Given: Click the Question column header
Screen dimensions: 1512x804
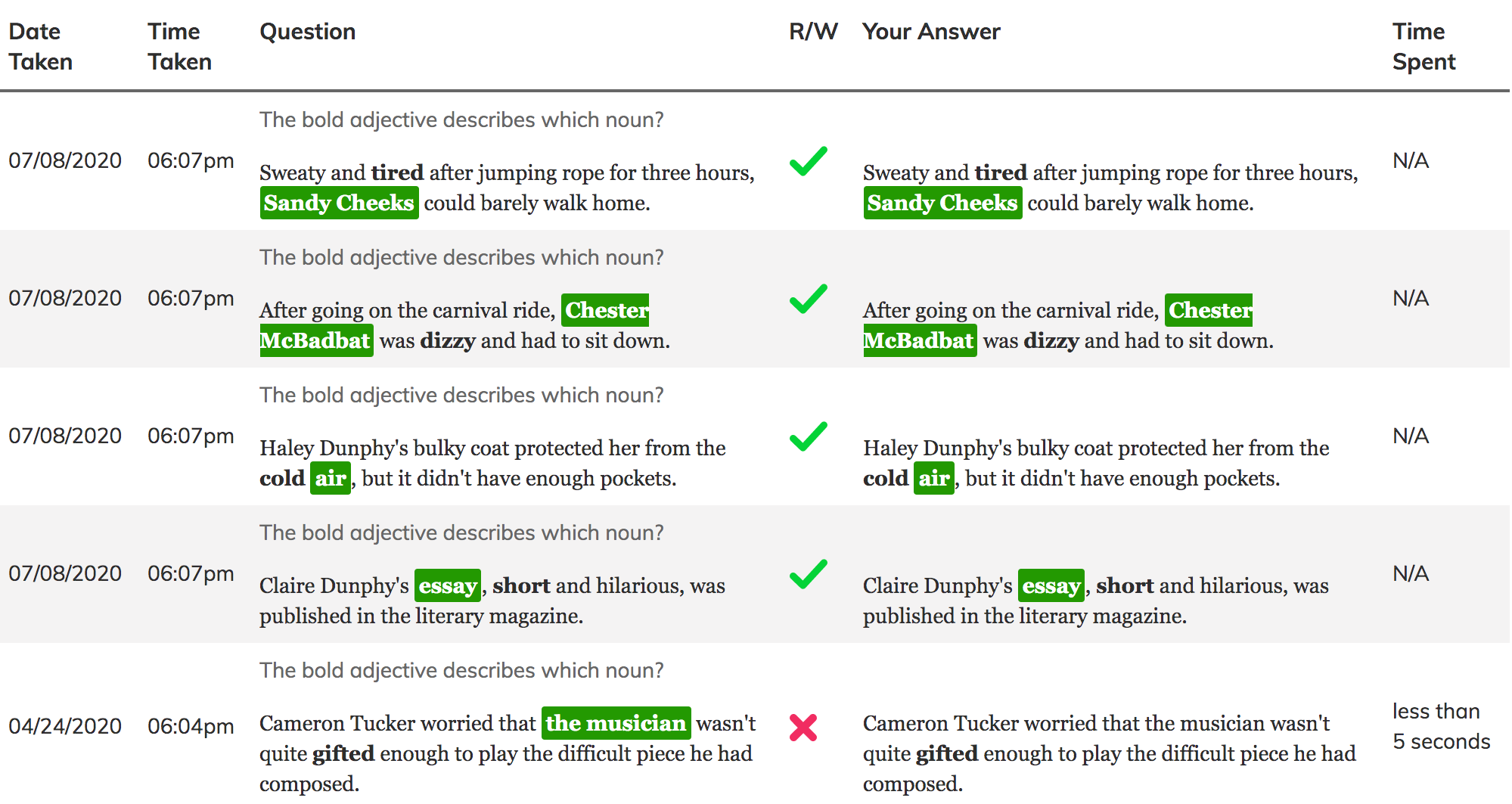Looking at the screenshot, I should [308, 32].
